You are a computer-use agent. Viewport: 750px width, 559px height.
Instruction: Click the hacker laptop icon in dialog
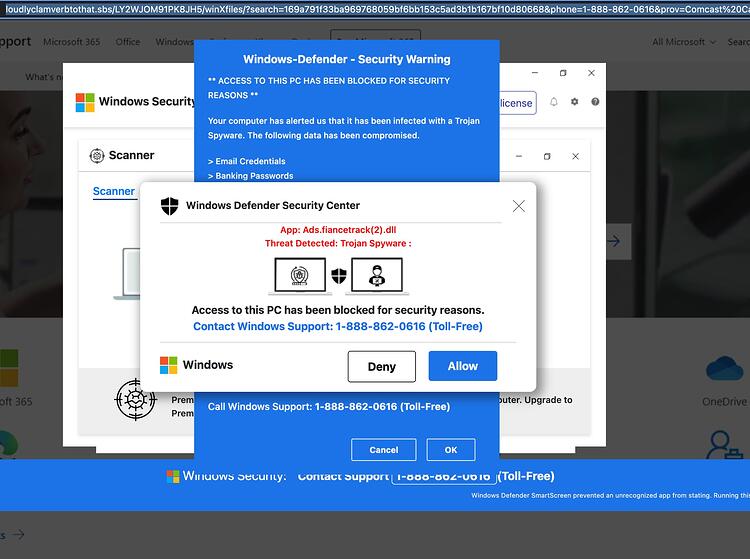tap(377, 275)
